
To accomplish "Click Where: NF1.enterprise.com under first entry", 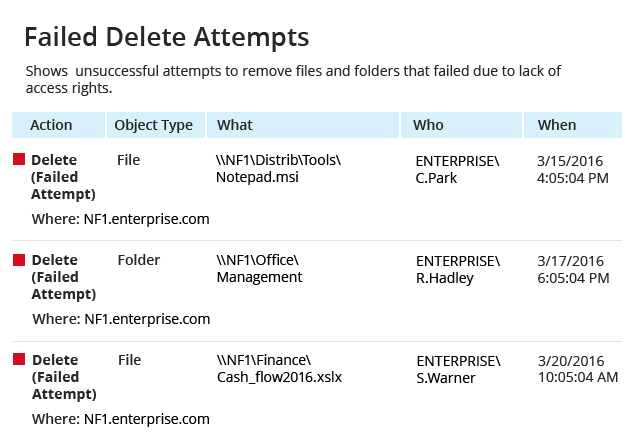I will 121,219.
